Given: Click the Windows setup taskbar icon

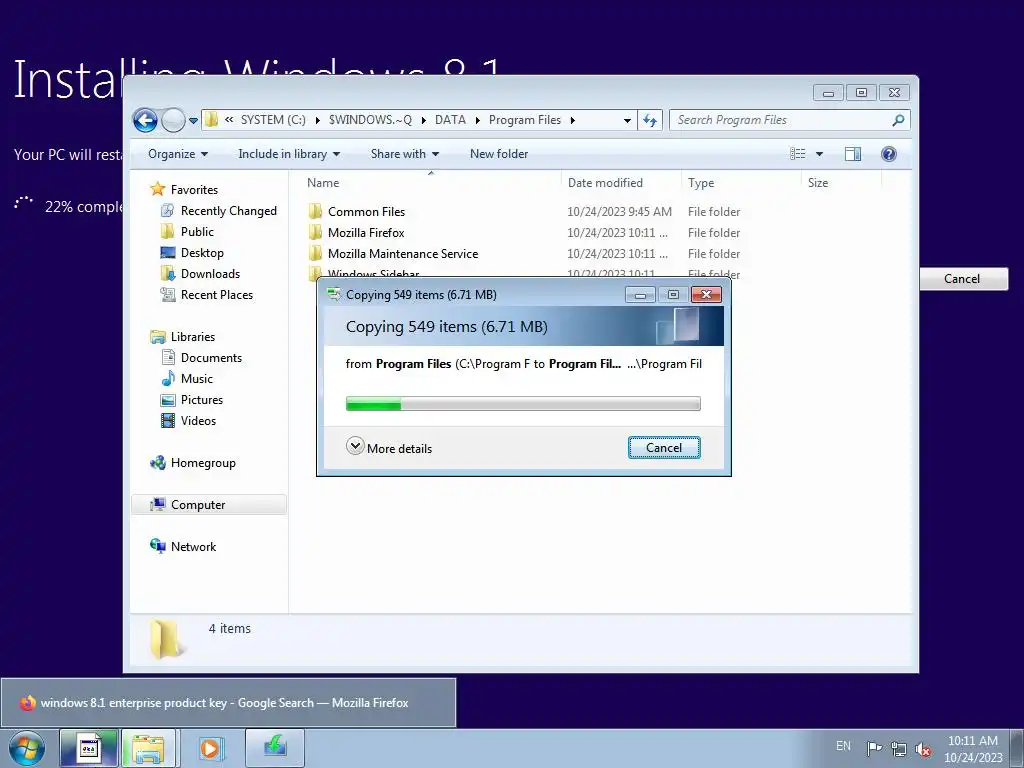Looking at the screenshot, I should coord(88,748).
